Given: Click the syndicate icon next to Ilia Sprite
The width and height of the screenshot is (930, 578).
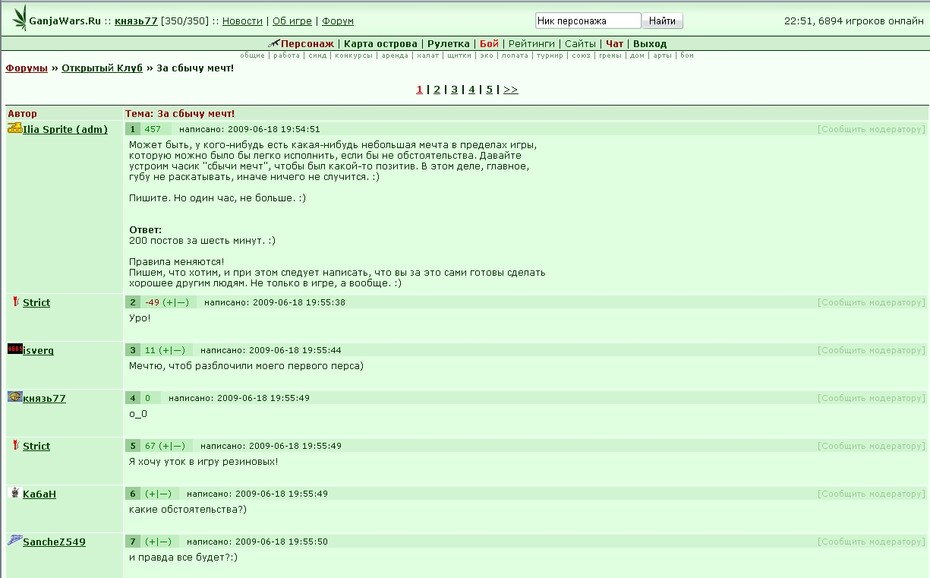Looking at the screenshot, I should 15,127.
